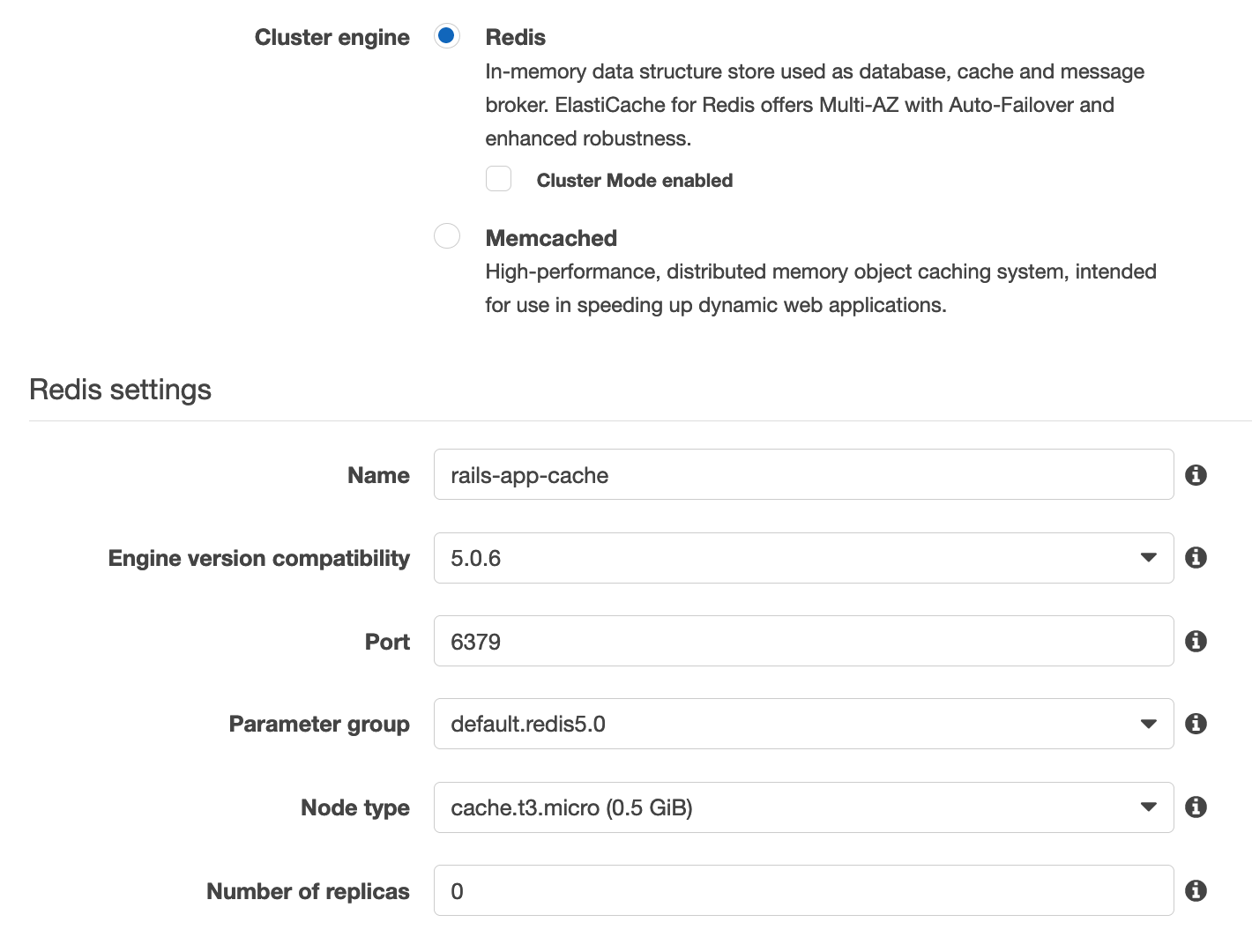The height and width of the screenshot is (952, 1252).
Task: Click the info icon beside the Name field
Action: (1196, 474)
